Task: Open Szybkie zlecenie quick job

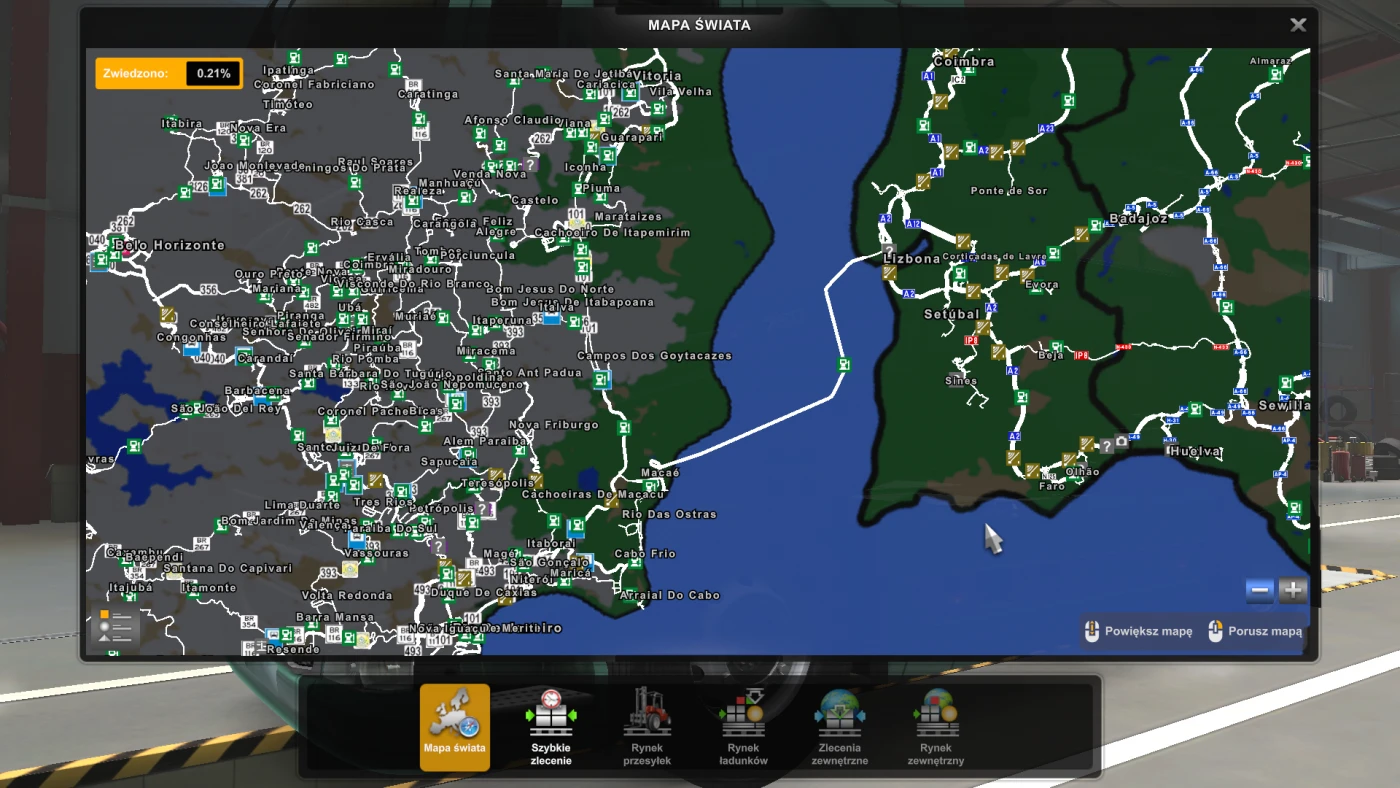Action: point(550,727)
